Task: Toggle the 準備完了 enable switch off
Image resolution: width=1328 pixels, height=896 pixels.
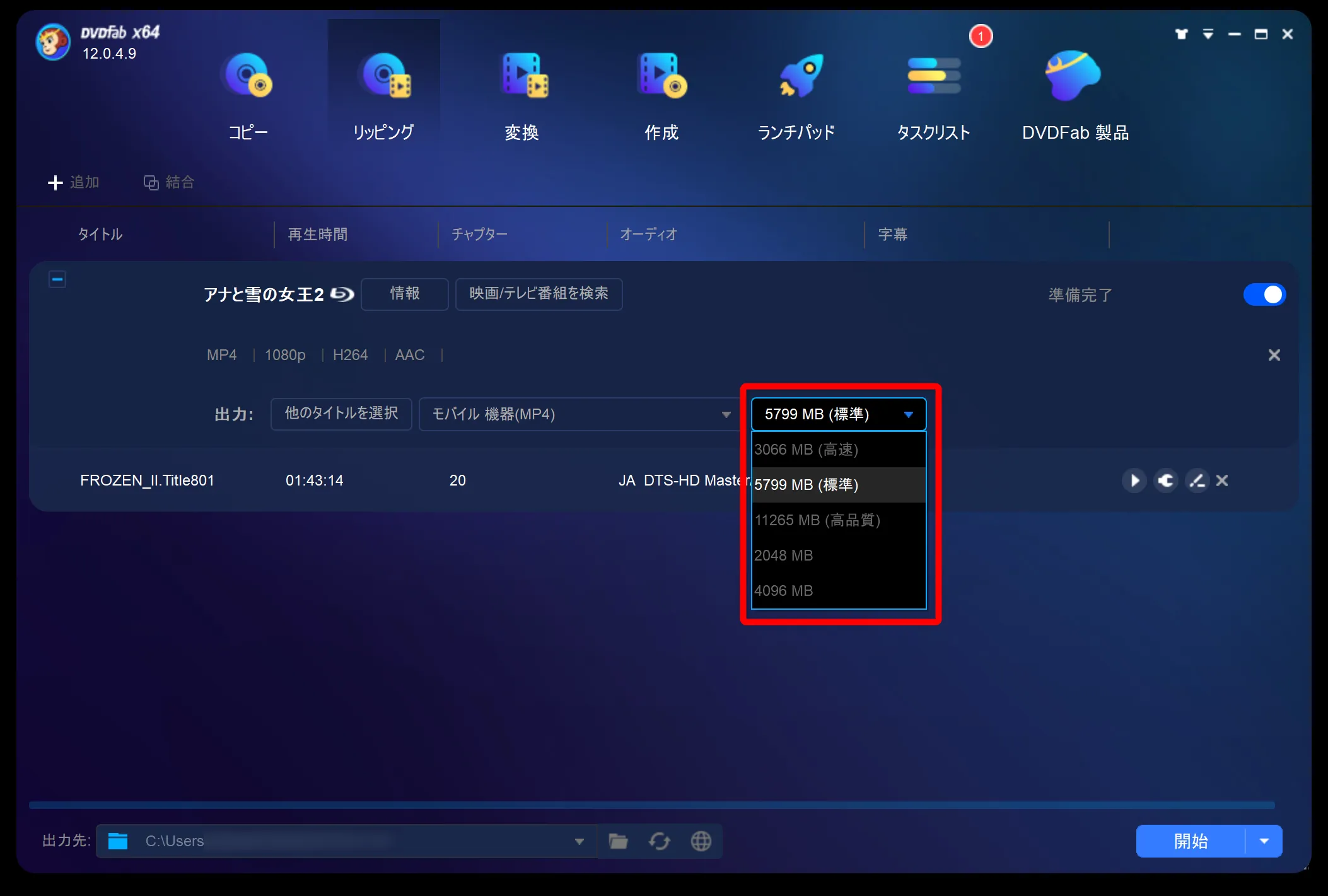Action: coord(1264,294)
